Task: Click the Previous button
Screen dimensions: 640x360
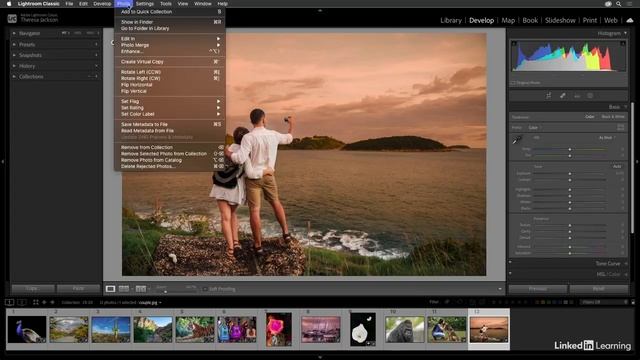Action: click(x=538, y=289)
